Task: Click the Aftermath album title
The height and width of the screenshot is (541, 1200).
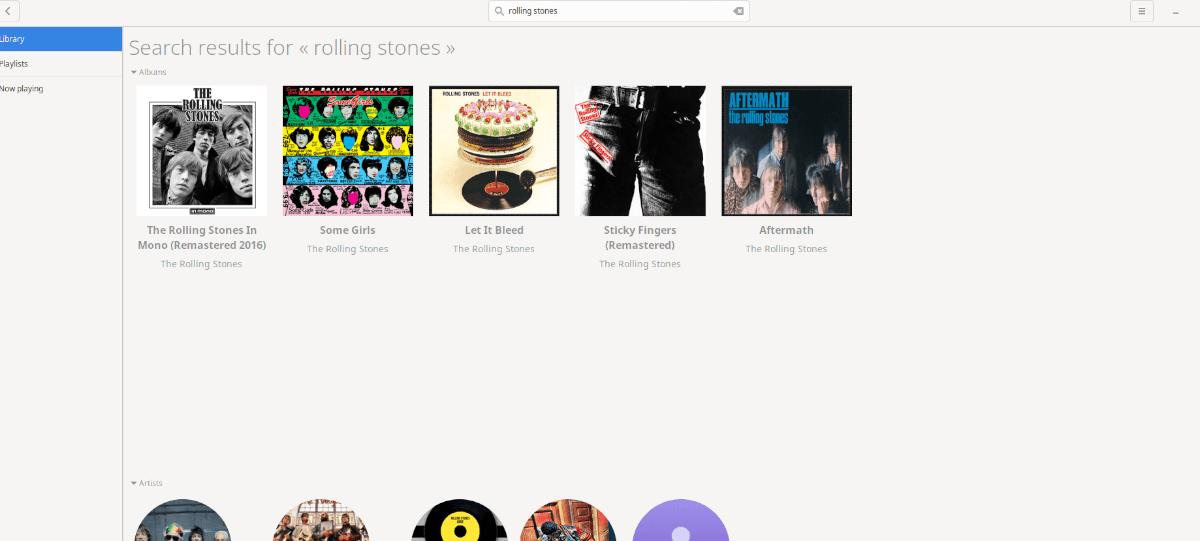Action: point(787,230)
